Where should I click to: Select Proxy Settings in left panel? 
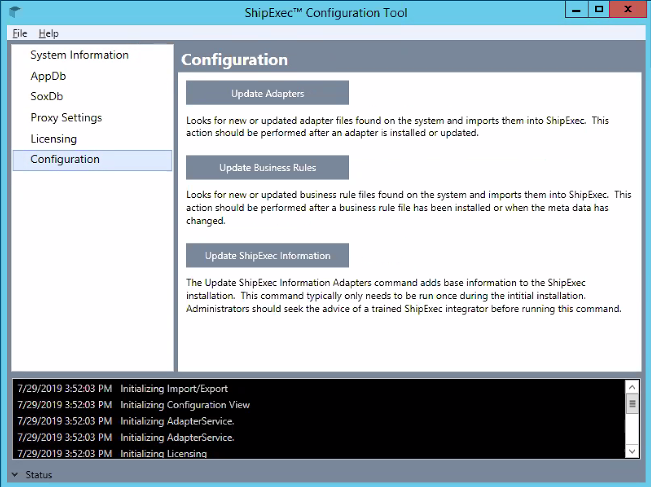pos(66,118)
